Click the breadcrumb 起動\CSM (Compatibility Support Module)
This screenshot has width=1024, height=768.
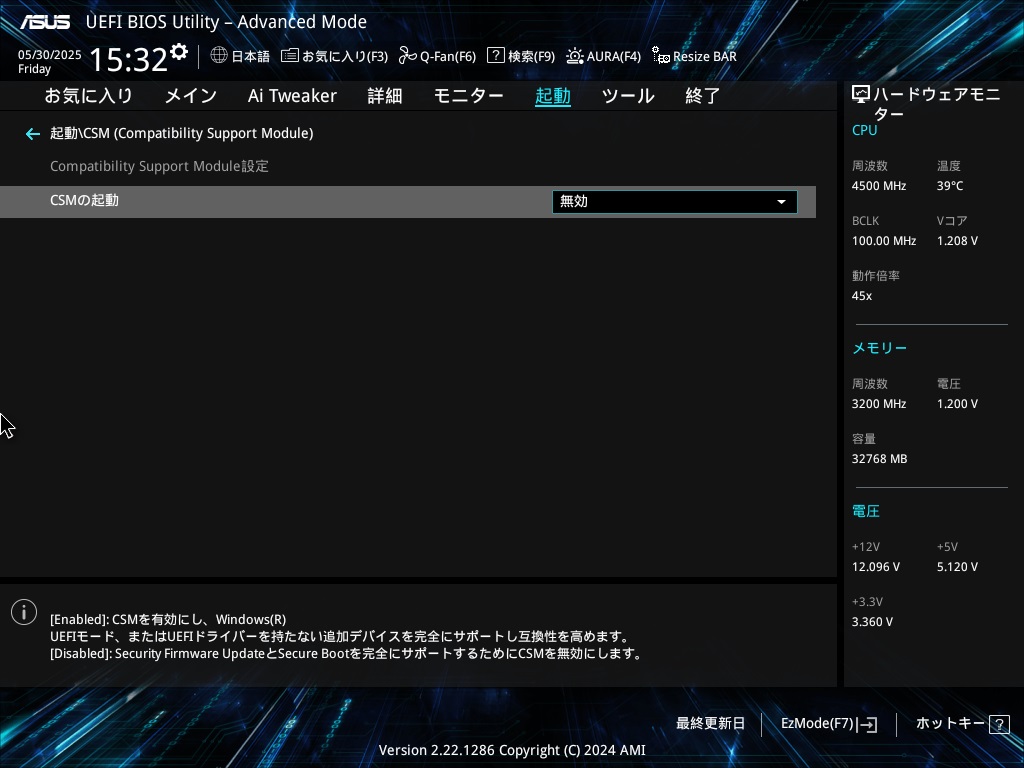(x=182, y=133)
